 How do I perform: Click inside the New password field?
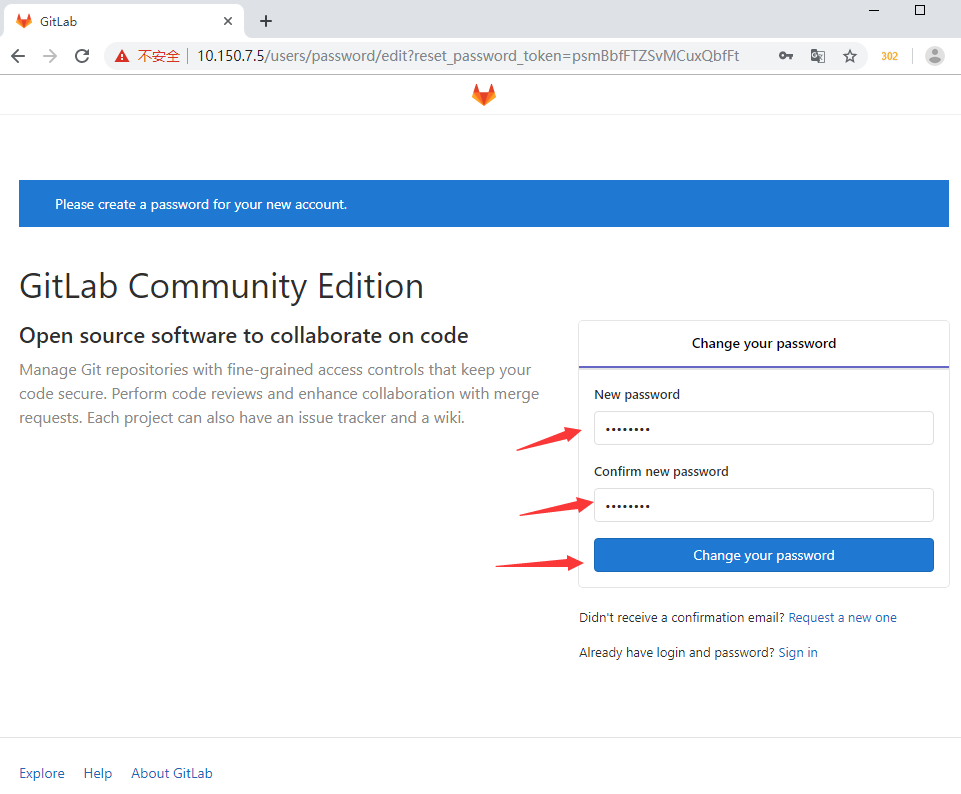(x=763, y=428)
